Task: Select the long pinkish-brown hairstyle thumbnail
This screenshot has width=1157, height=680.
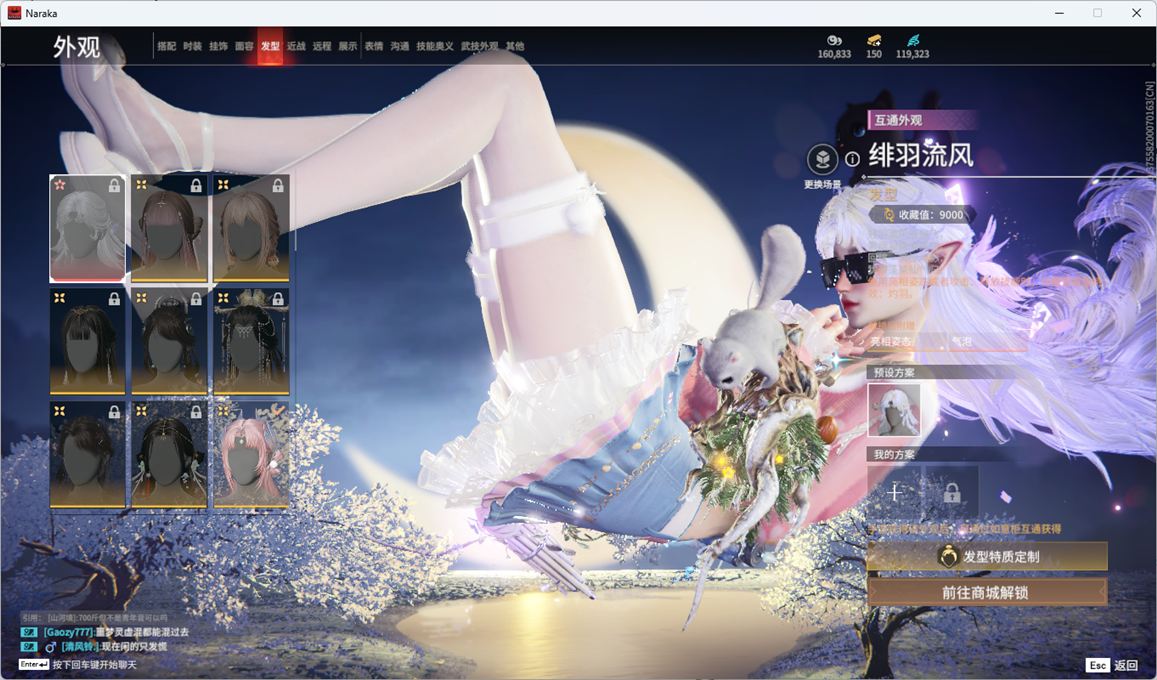Action: click(169, 229)
